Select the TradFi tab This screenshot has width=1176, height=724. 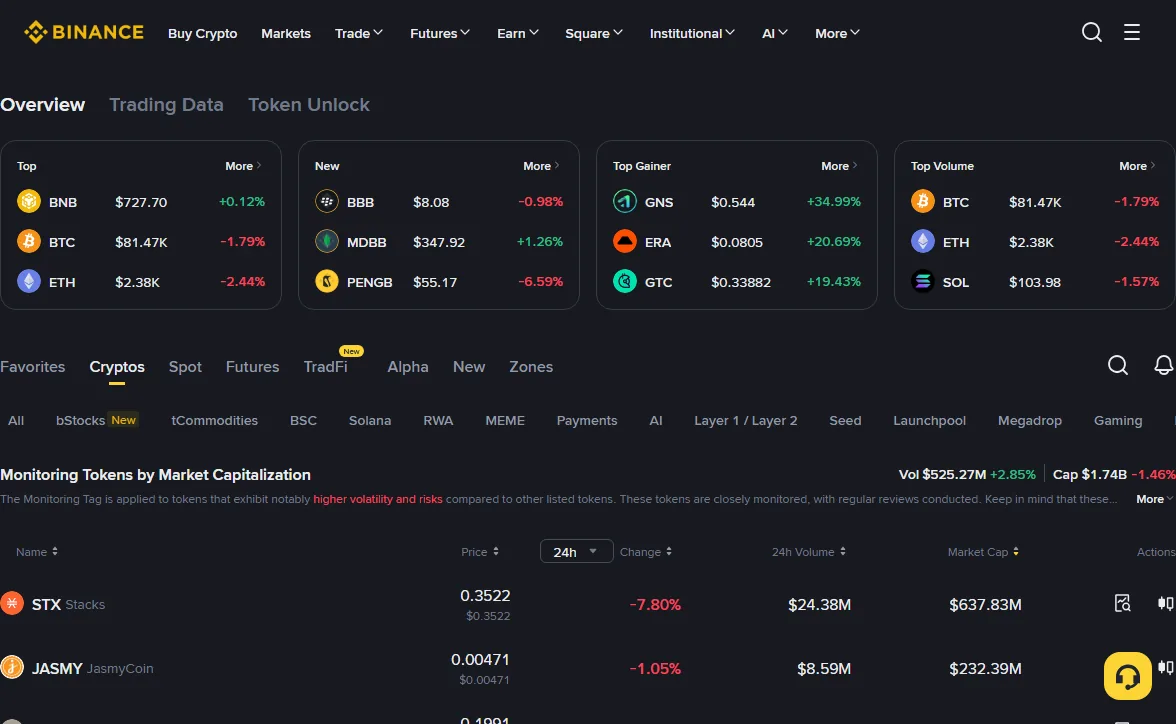(326, 366)
